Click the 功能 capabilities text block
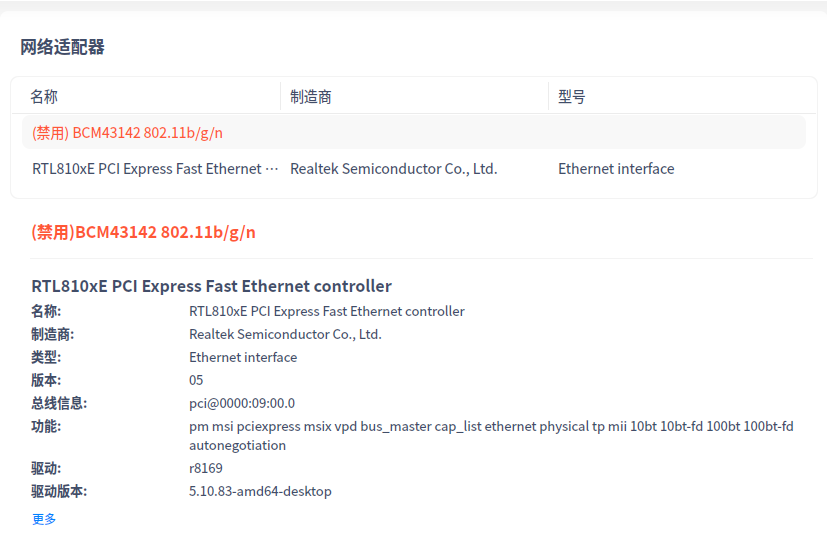Screen dimensions: 827x546 click(x=491, y=435)
